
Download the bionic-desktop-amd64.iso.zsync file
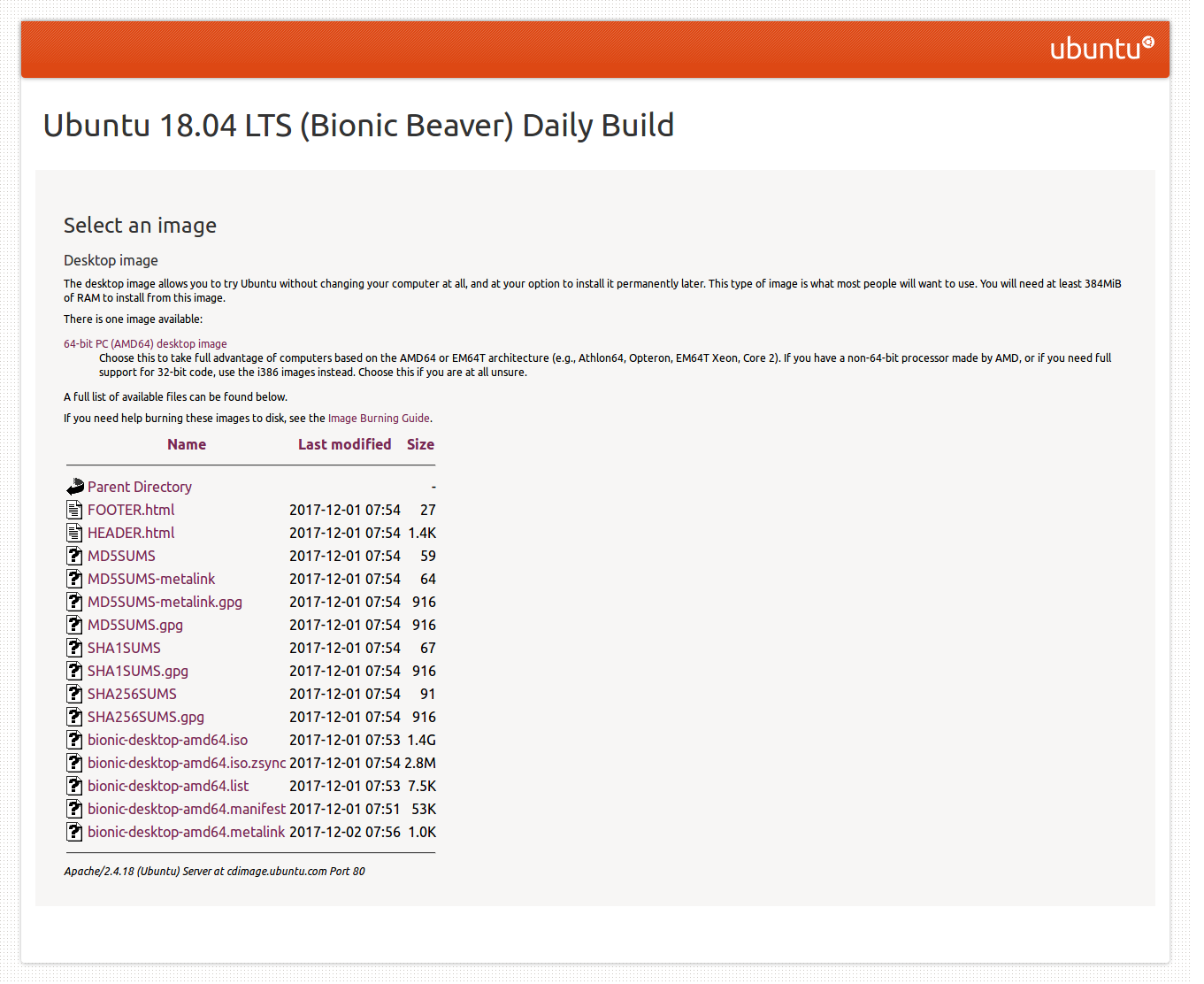click(x=187, y=763)
